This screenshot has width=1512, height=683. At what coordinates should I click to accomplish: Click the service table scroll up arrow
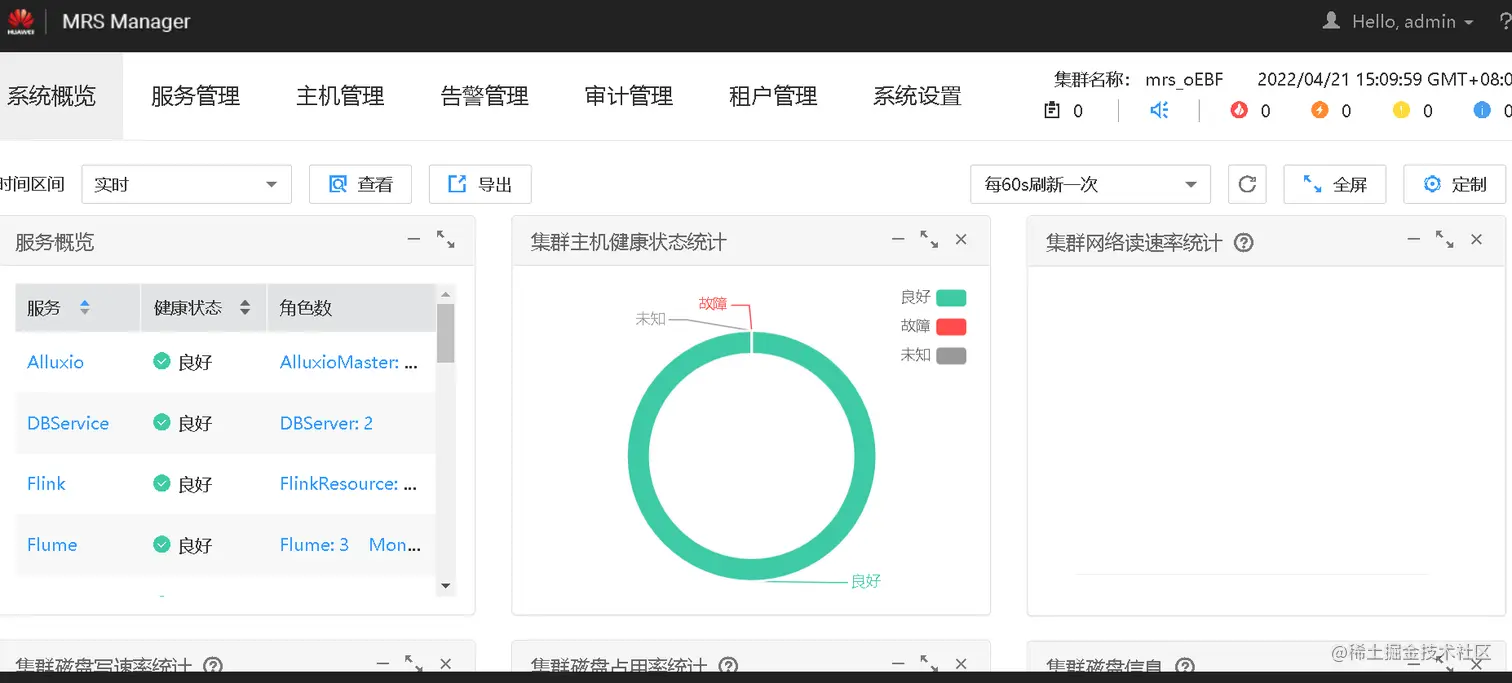tap(446, 294)
